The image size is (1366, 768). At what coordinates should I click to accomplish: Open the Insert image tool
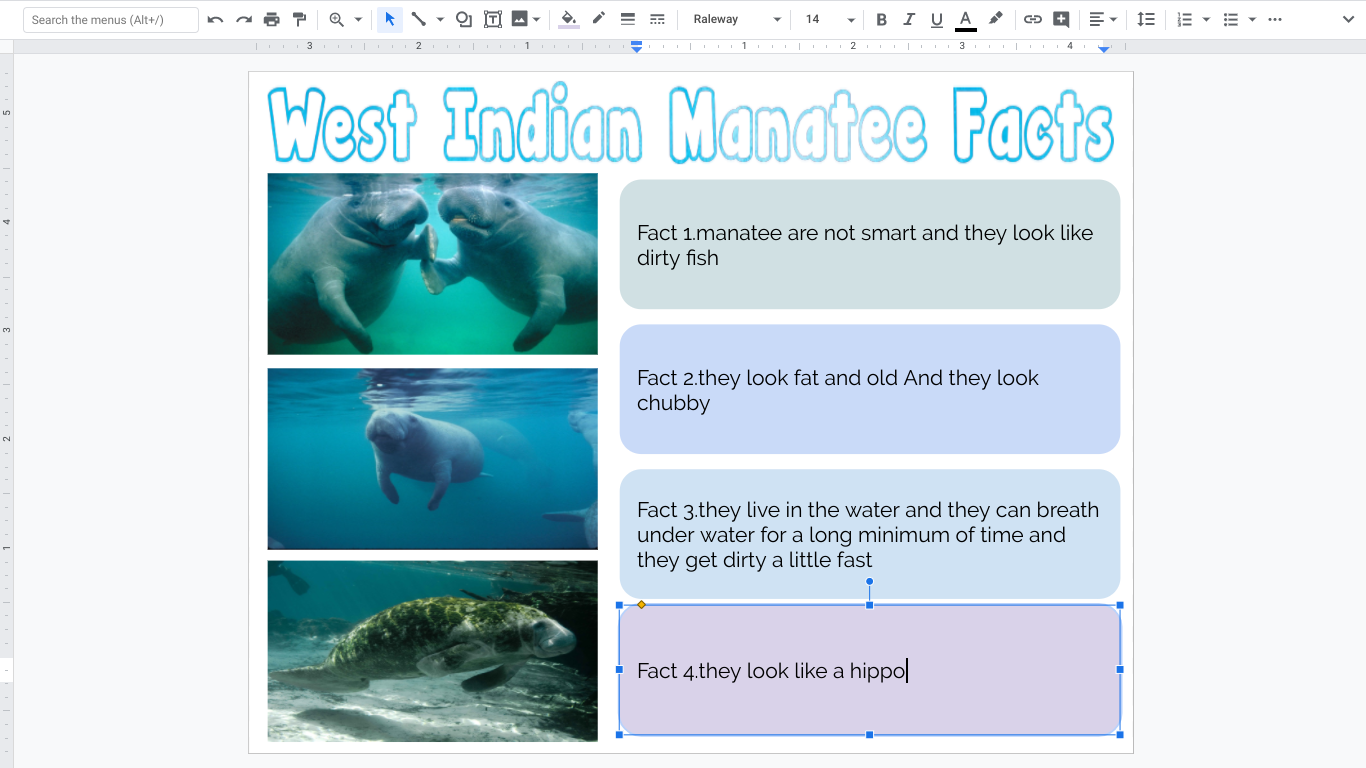521,19
